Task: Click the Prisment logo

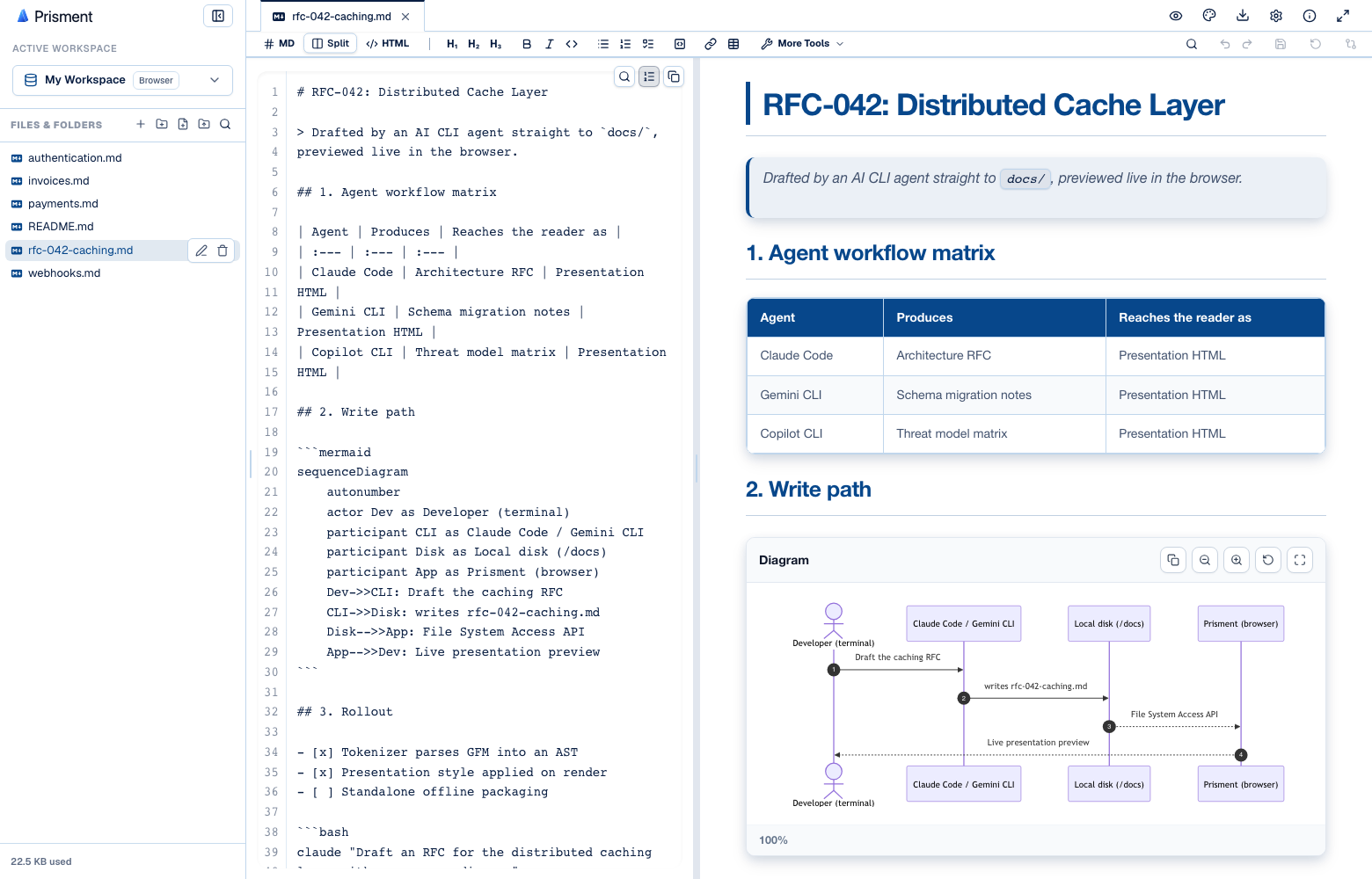Action: (x=54, y=17)
